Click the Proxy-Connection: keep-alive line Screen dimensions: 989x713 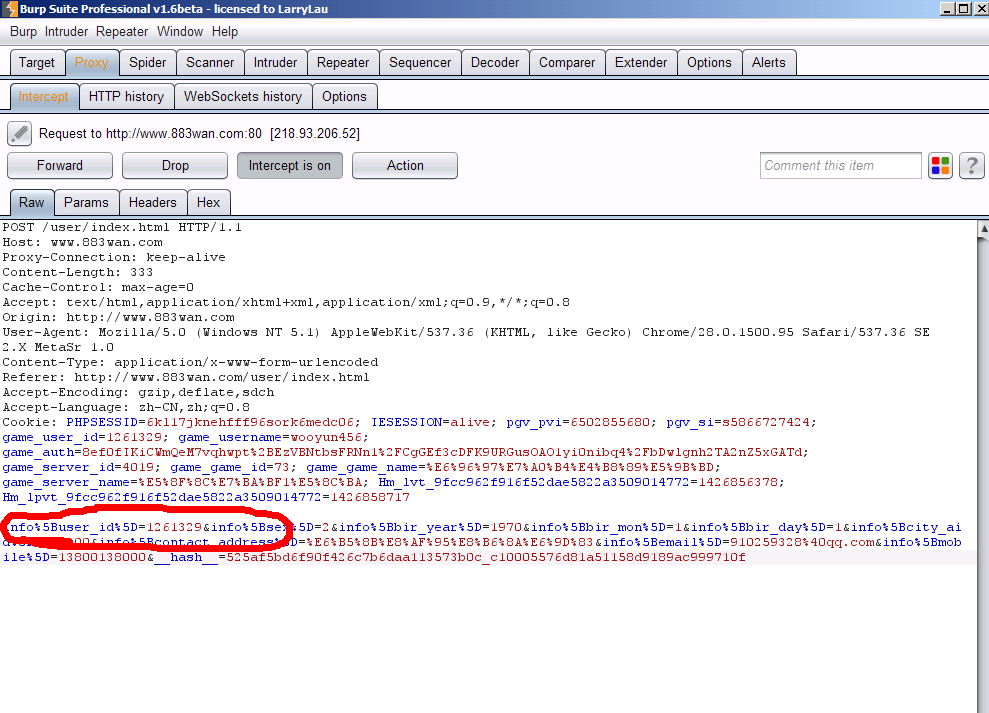[x=114, y=257]
